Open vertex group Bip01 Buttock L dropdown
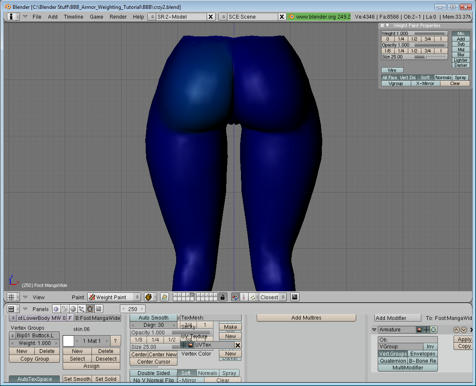Screen dimensions: 476x386 pyautogui.click(x=13, y=336)
